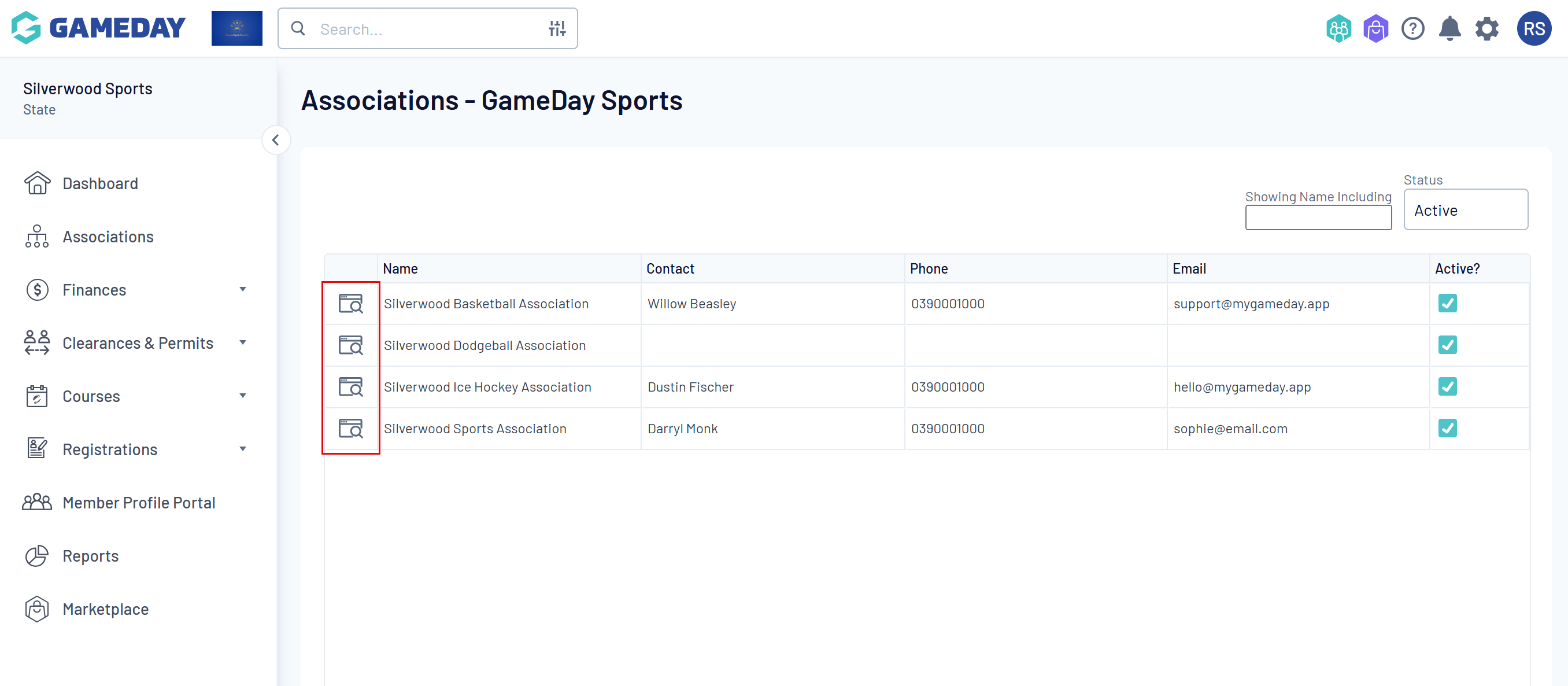Open the settings gear icon
This screenshot has height=686, width=1568.
pos(1486,28)
